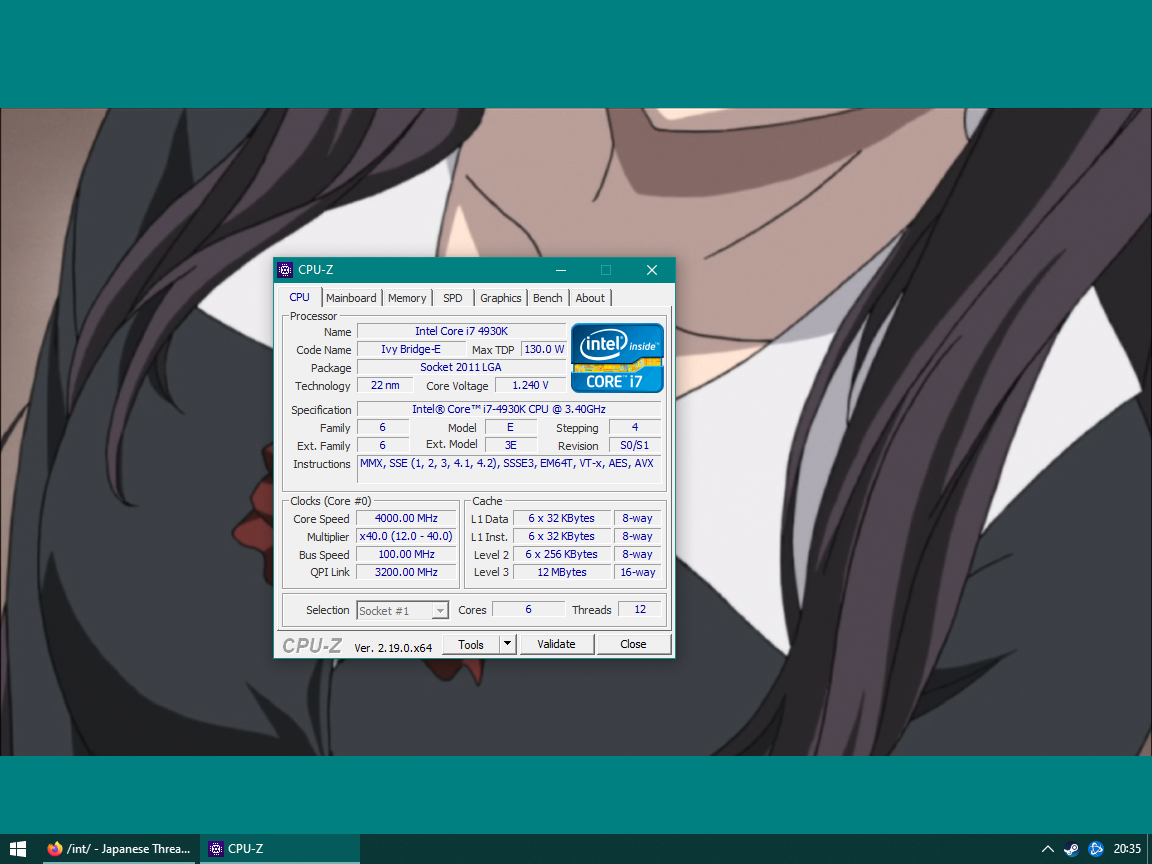Click the Bus Speed value 100.00 MHz

point(406,554)
